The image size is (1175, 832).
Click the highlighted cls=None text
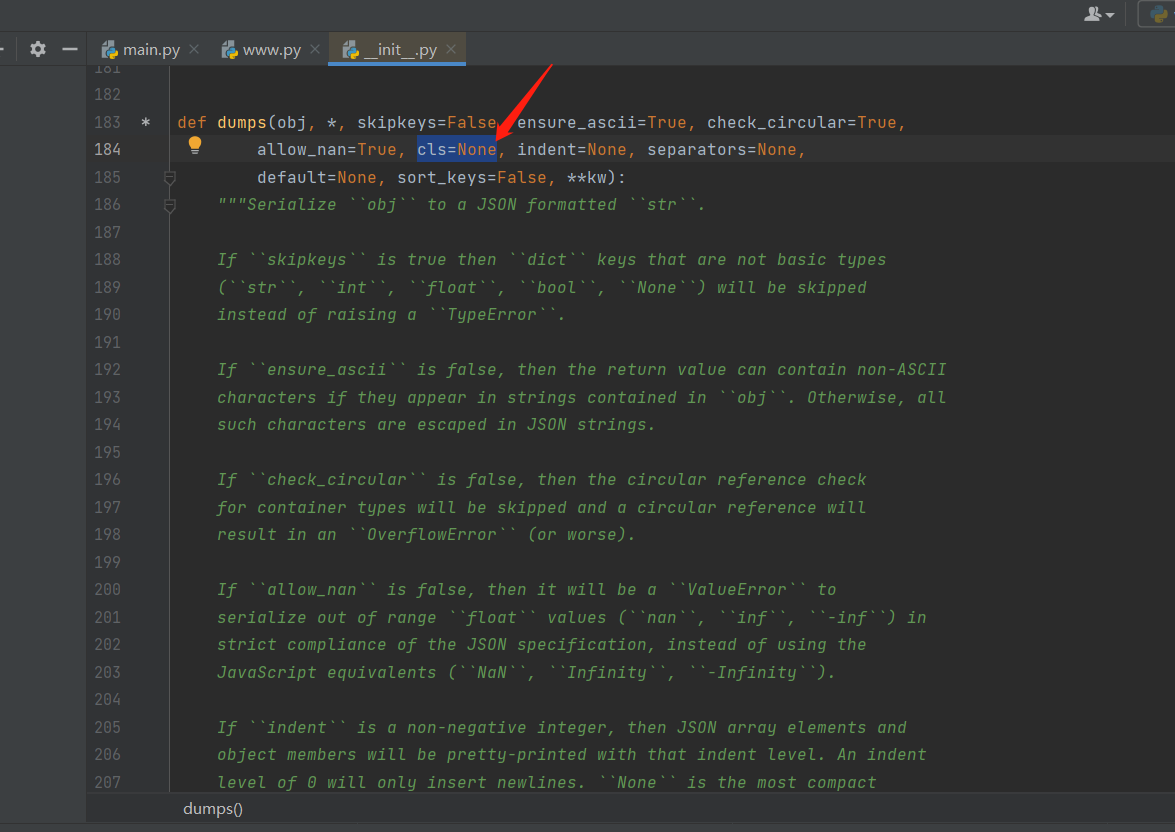tap(456, 149)
